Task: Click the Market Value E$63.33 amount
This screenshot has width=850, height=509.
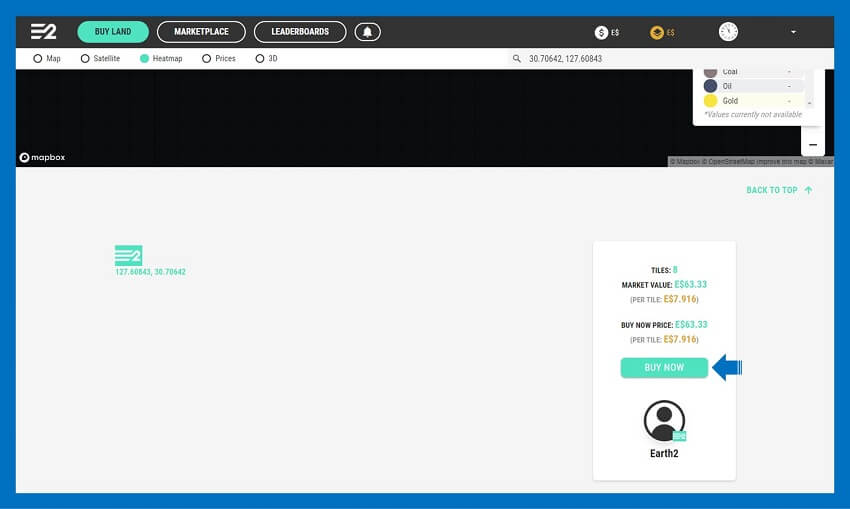Action: pyautogui.click(x=691, y=285)
